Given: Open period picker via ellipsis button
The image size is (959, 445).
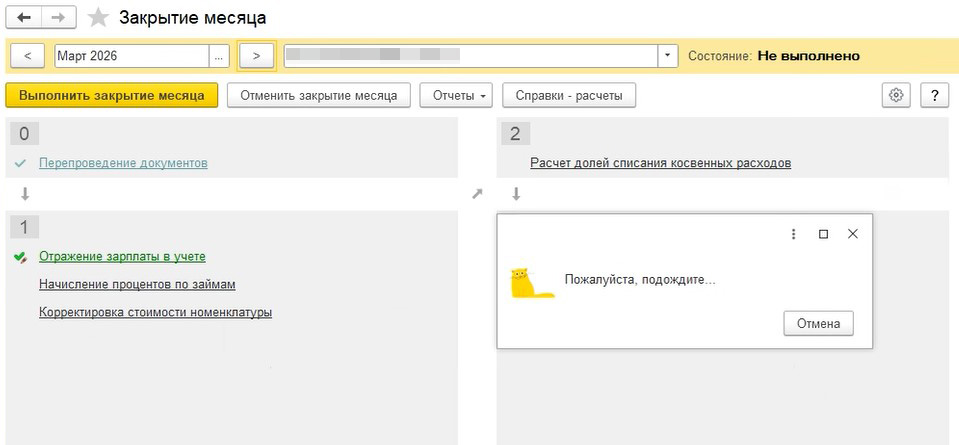Looking at the screenshot, I should click(220, 56).
